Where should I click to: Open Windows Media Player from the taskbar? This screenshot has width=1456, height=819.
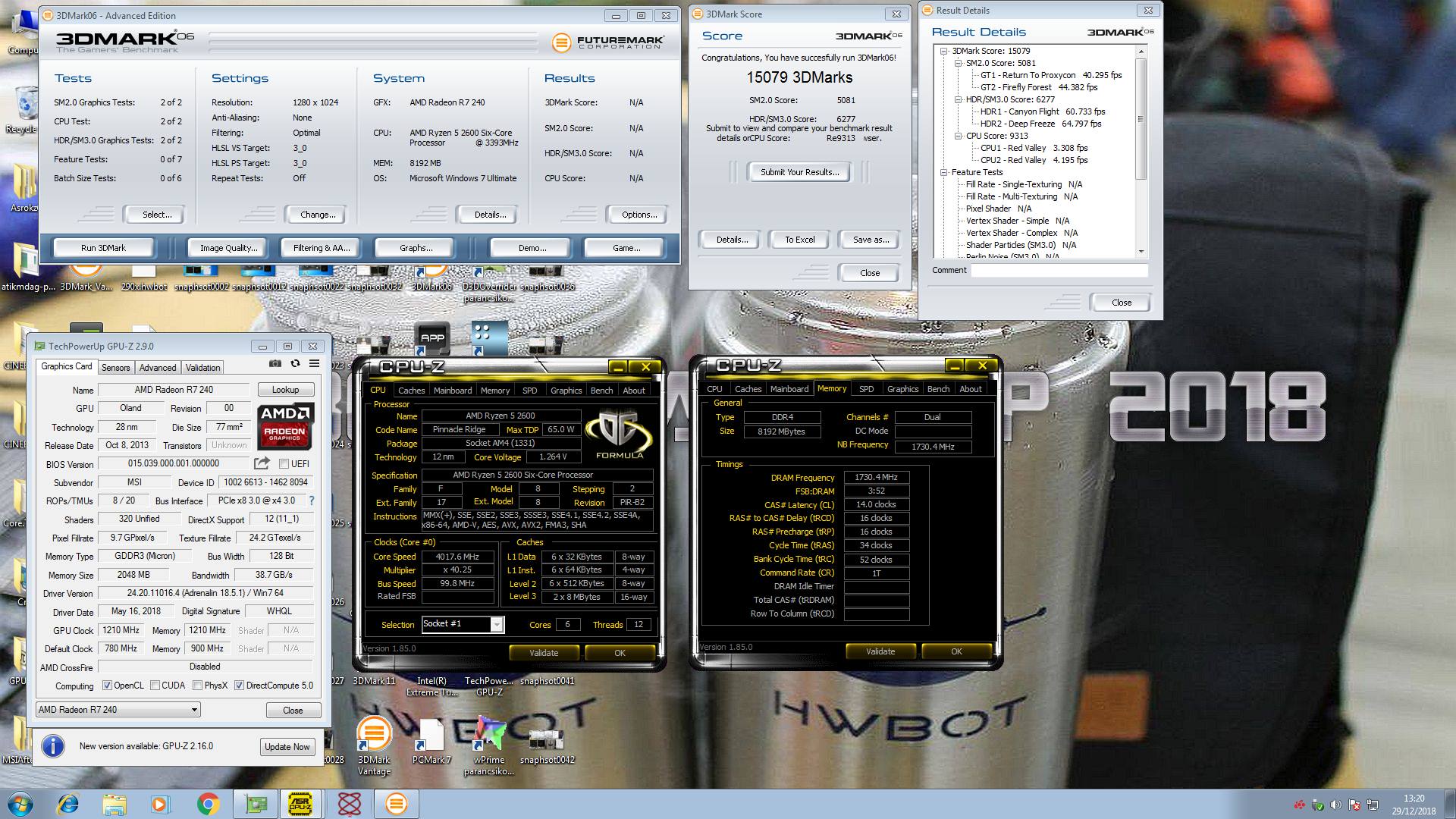pos(160,804)
